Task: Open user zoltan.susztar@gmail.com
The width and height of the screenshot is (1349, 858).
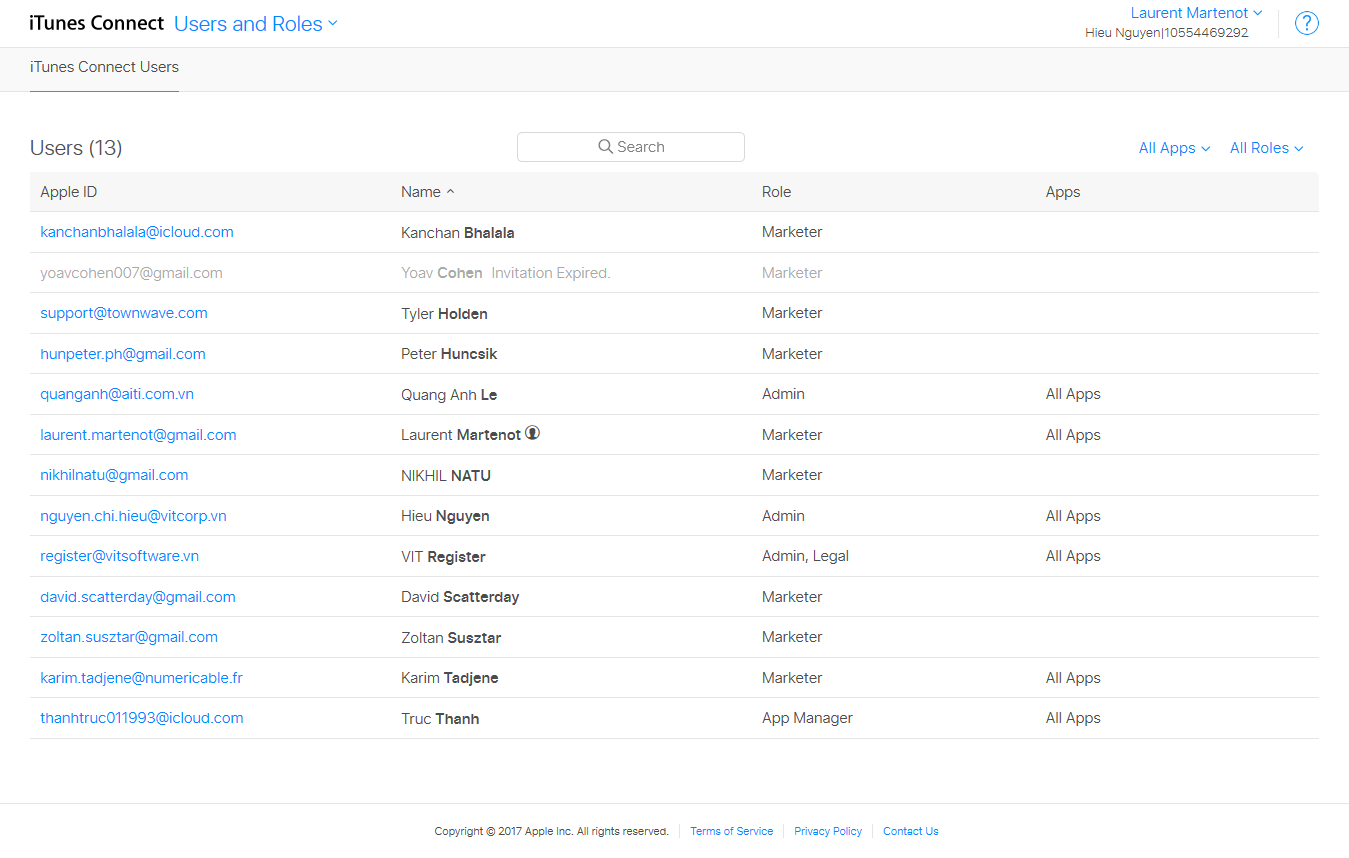Action: pyautogui.click(x=129, y=637)
